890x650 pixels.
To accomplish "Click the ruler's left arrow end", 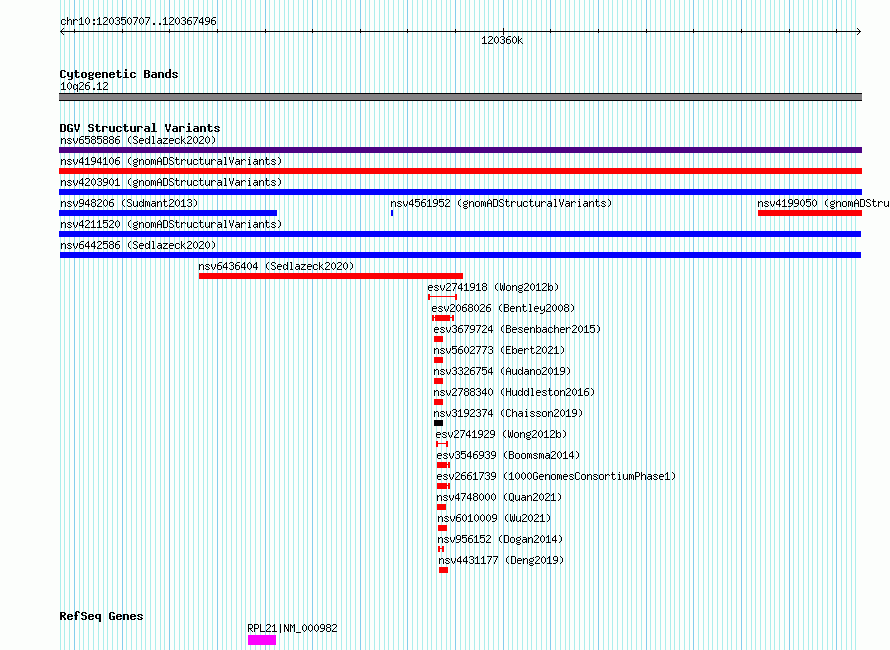I will coord(62,32).
